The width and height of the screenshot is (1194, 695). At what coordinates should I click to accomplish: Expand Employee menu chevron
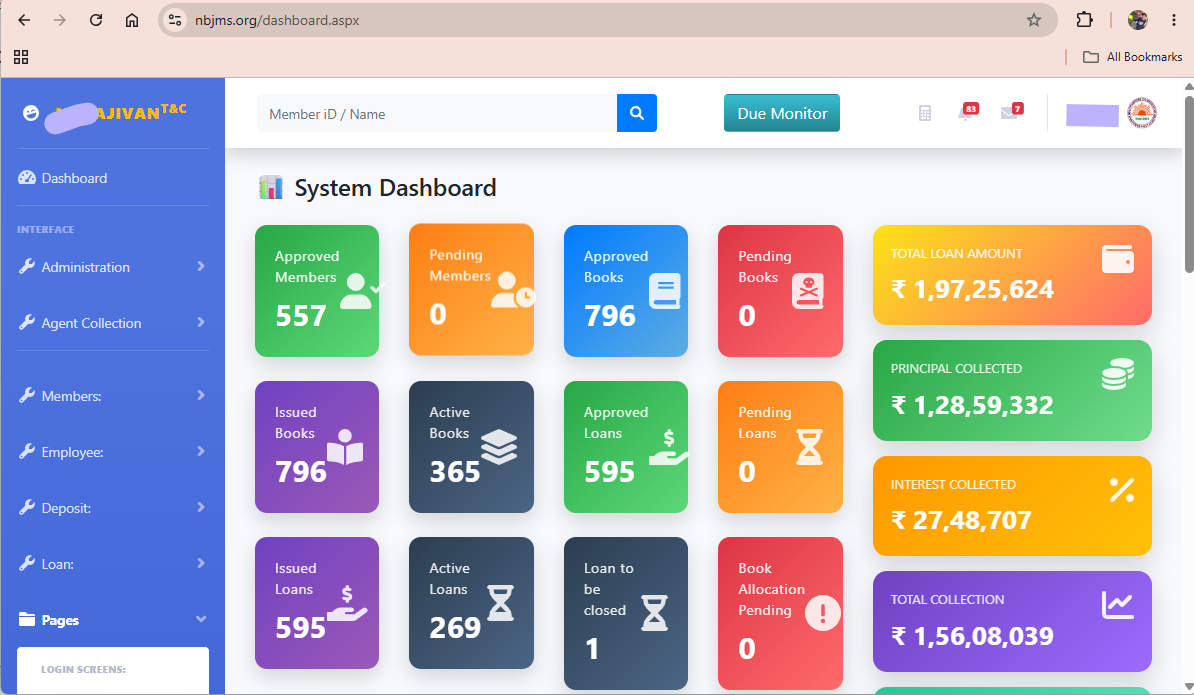pos(201,451)
